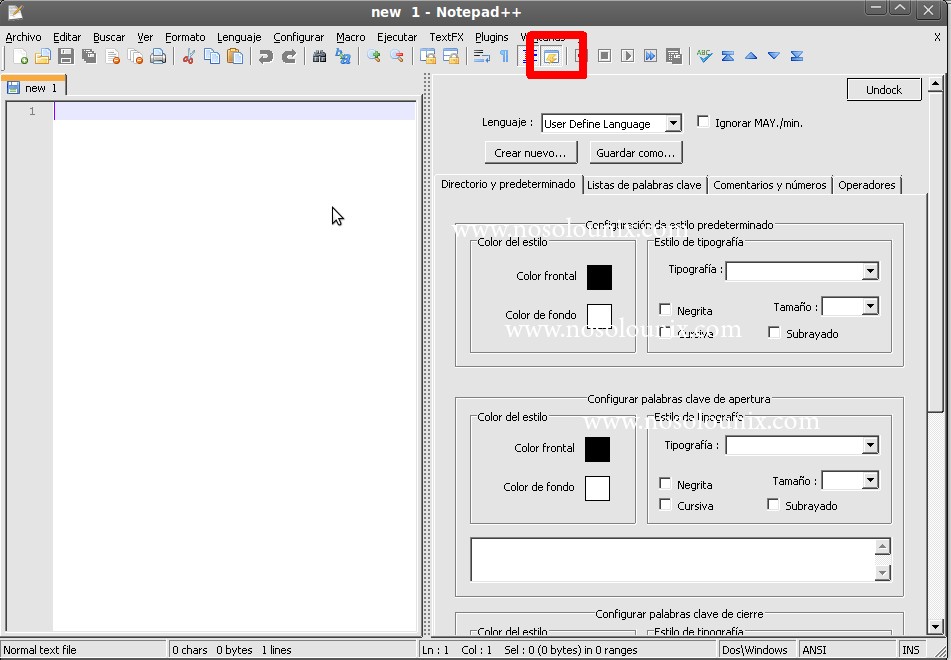Click the Undock button
951x660 pixels.
coord(884,90)
